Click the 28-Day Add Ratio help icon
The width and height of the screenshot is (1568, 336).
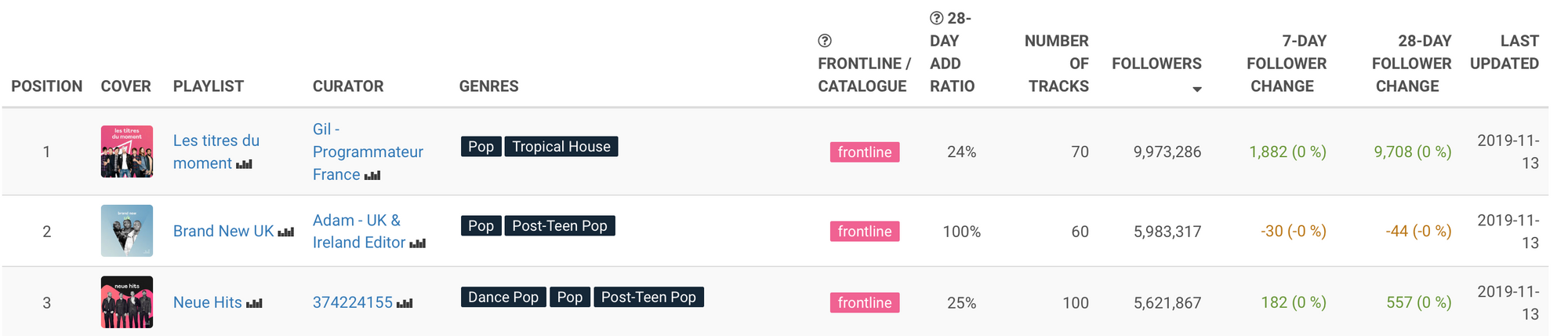937,18
